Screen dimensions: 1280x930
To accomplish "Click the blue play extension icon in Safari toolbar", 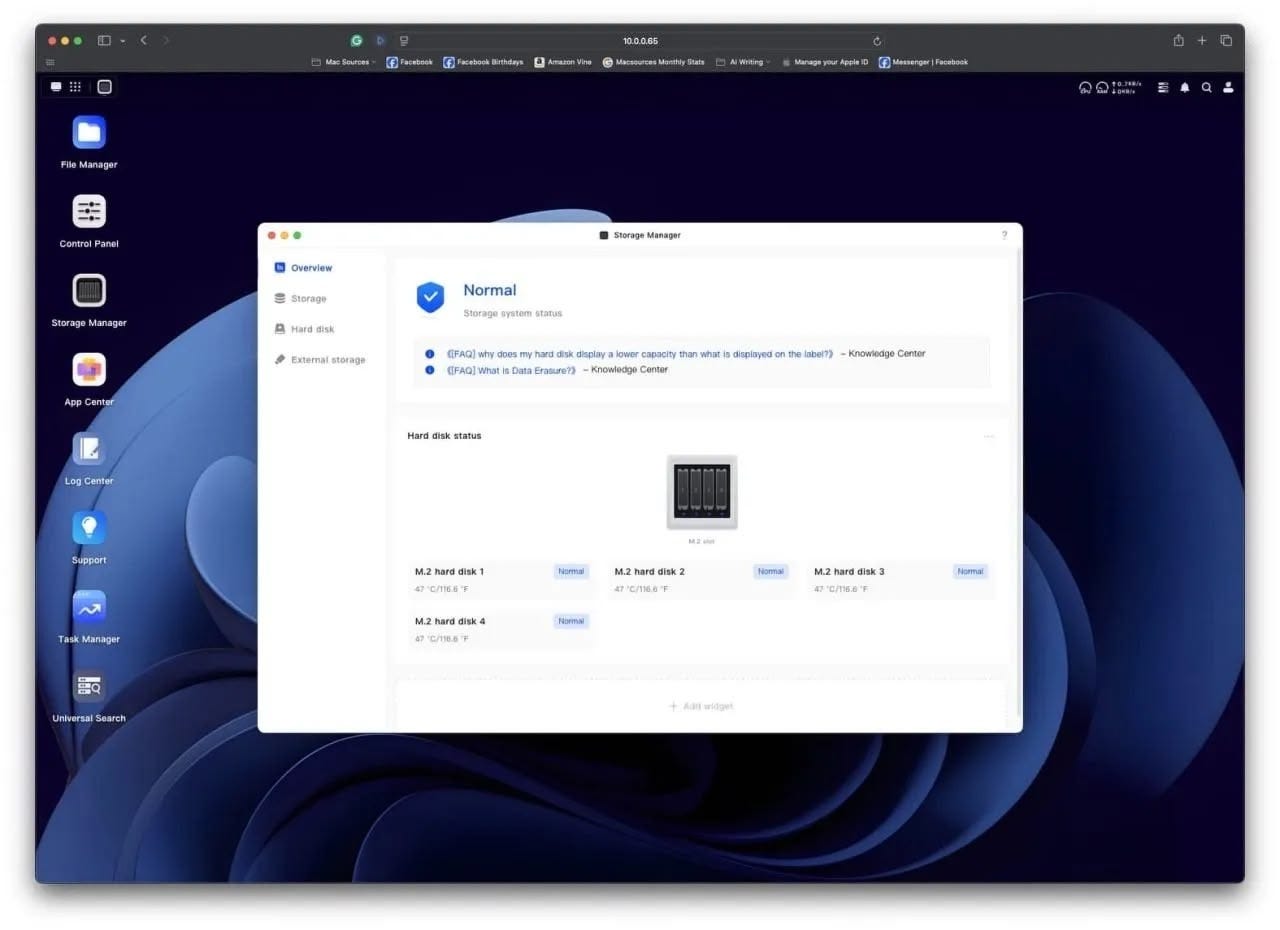I will click(x=380, y=41).
